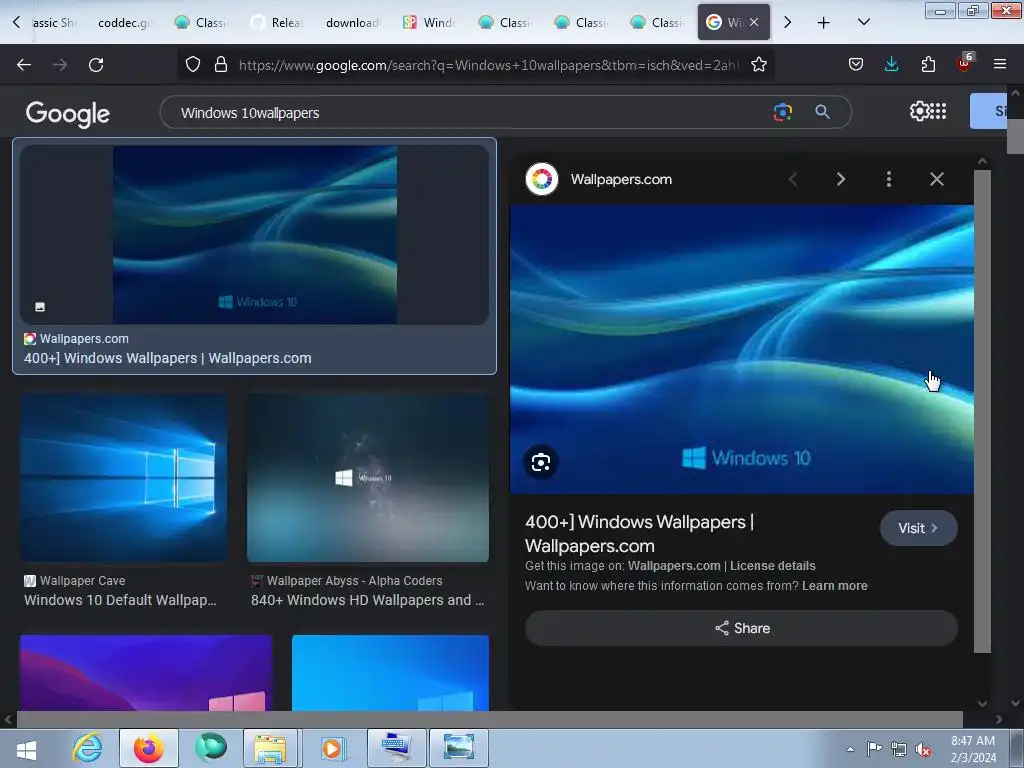Click the magnifier search button

(822, 112)
